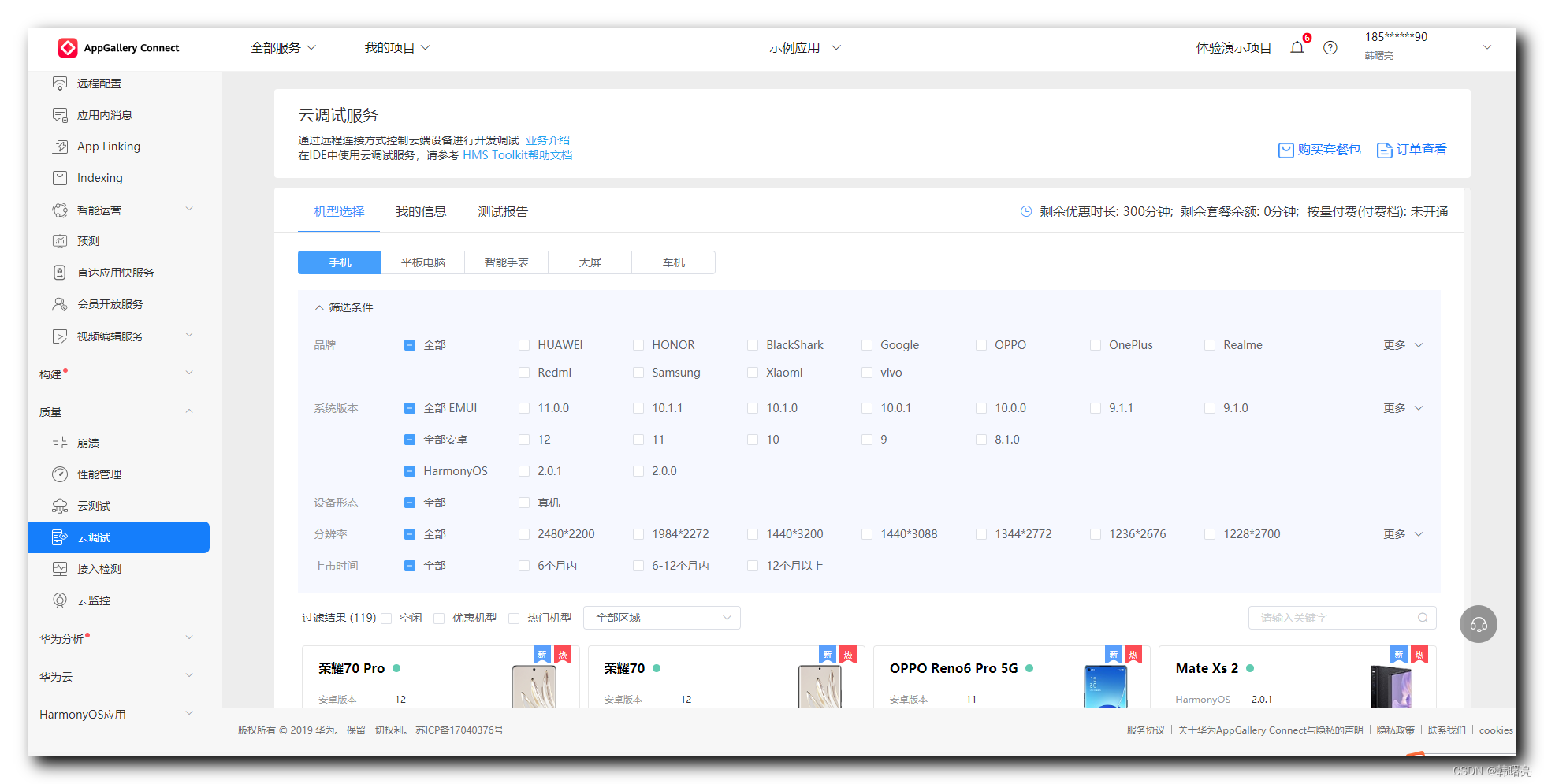Check the 11.0.0 EMUI version checkbox
The height and width of the screenshot is (784, 1544).
(x=524, y=408)
